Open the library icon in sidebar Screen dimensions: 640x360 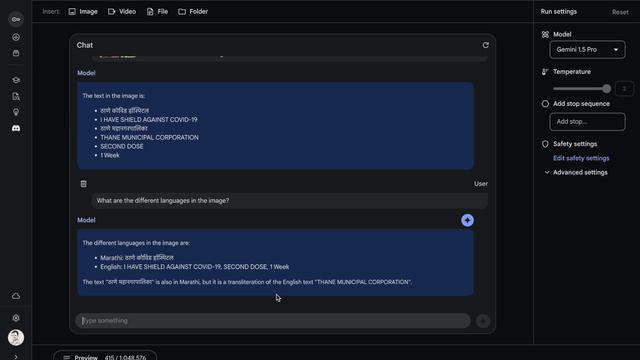[16, 53]
